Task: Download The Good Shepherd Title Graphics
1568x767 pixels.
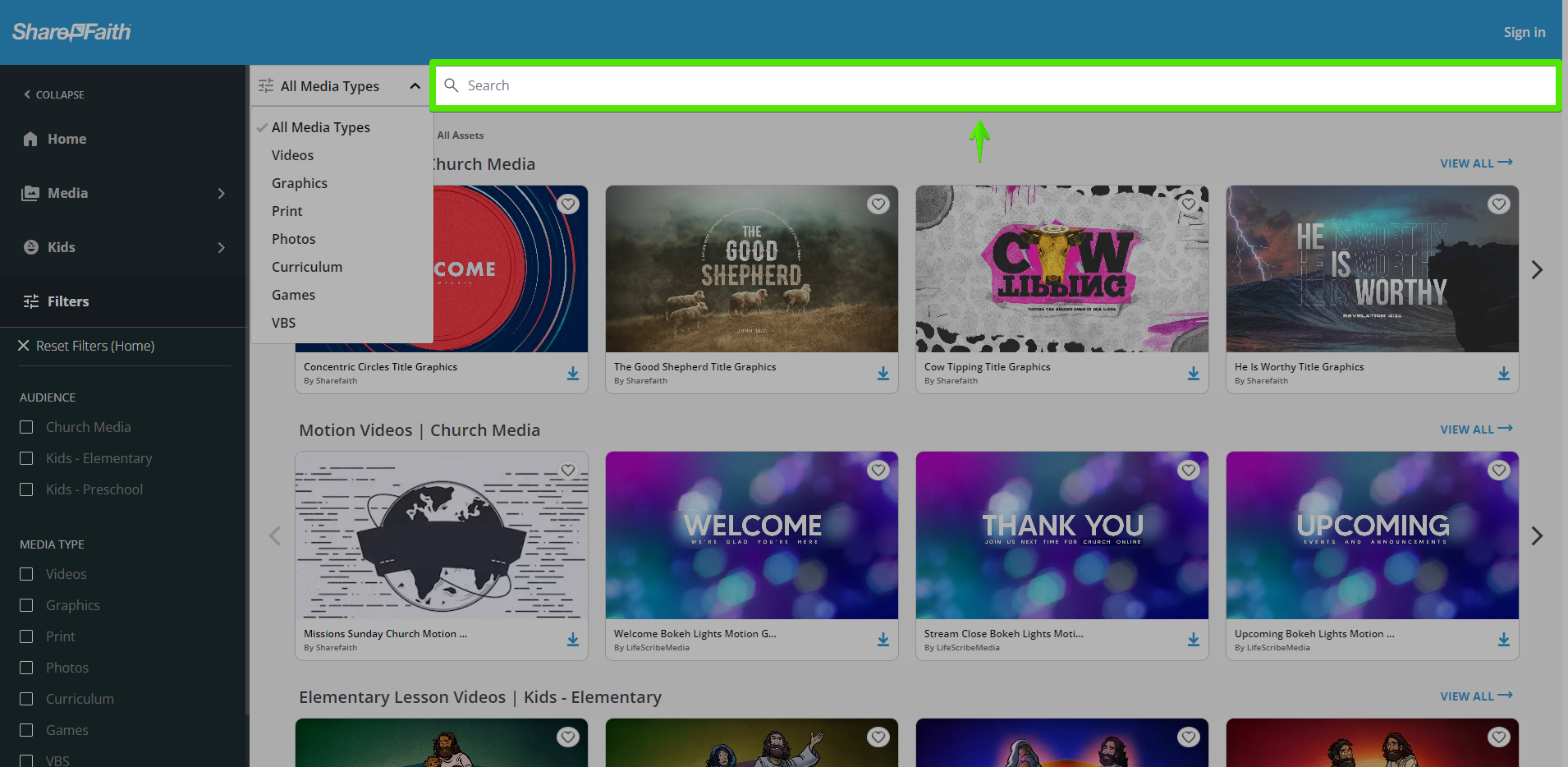Action: tap(883, 374)
